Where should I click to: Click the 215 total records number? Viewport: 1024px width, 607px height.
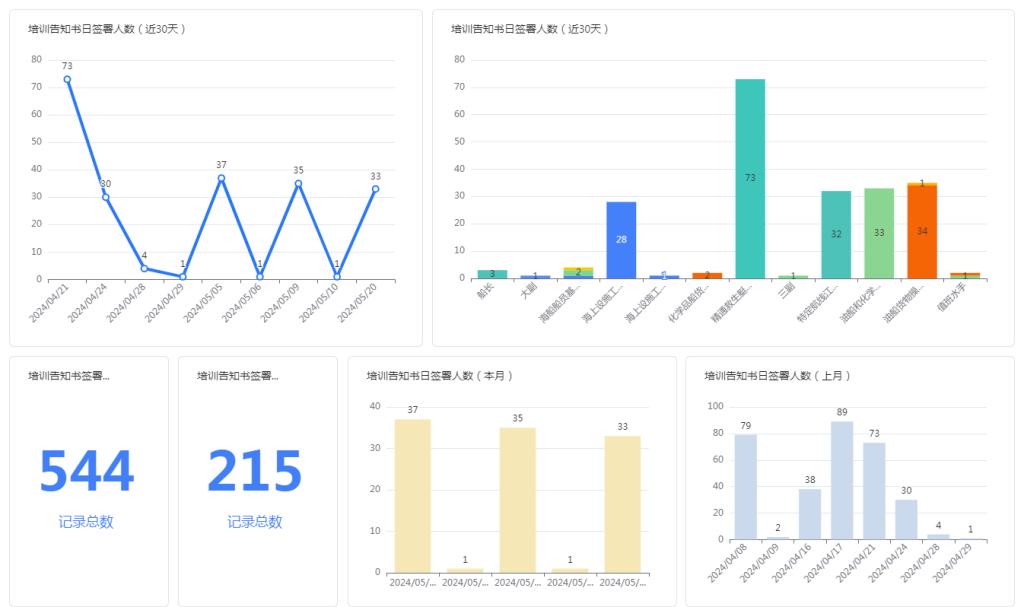[x=254, y=472]
